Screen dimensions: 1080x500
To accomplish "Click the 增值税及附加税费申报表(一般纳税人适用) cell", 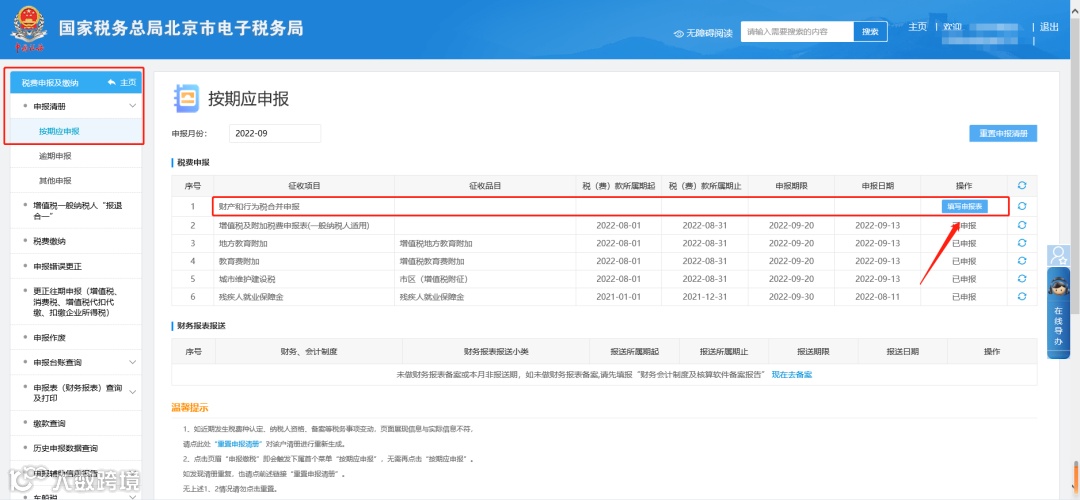I will pyautogui.click(x=304, y=225).
